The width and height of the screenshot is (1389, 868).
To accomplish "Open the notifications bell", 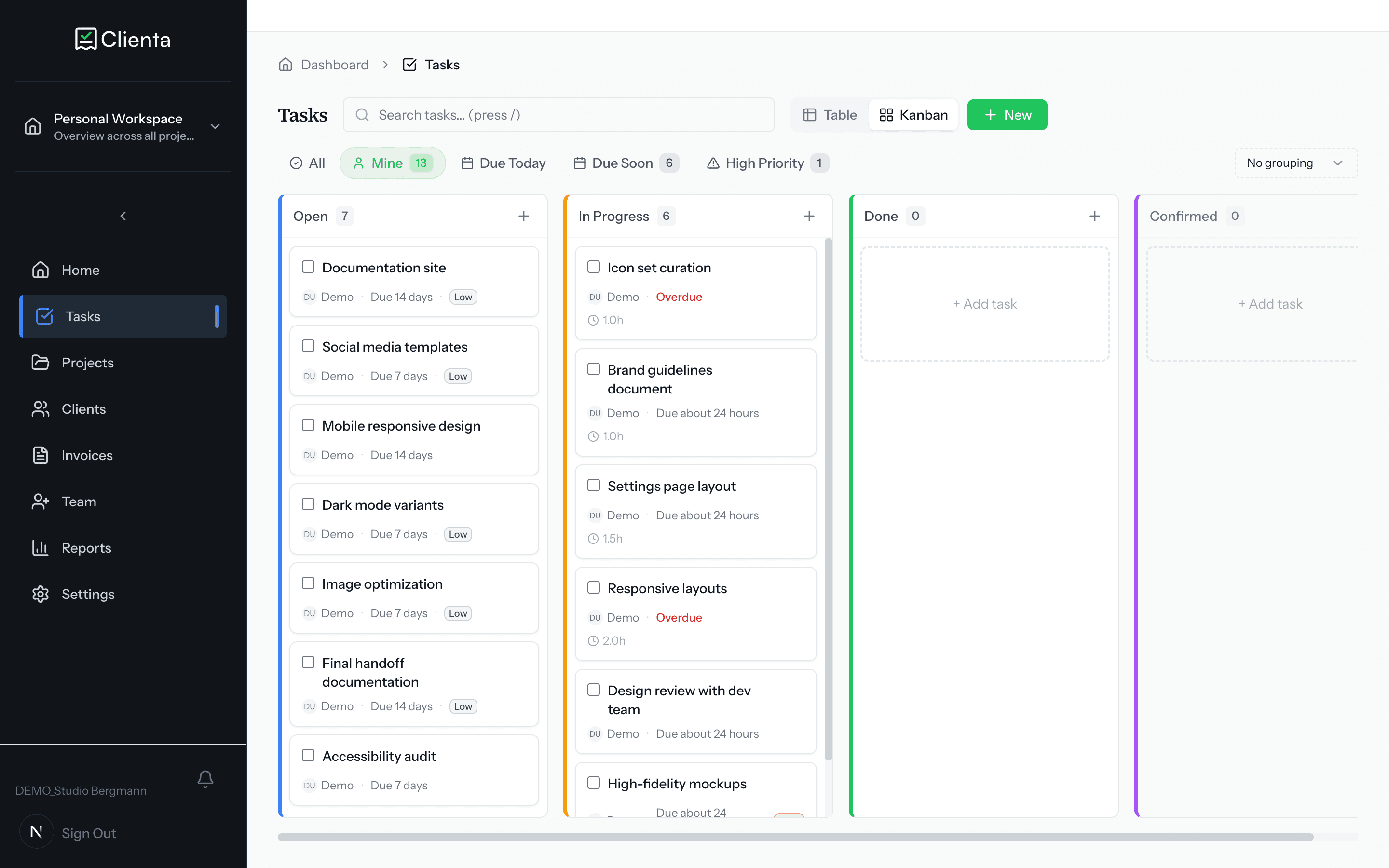I will click(205, 779).
